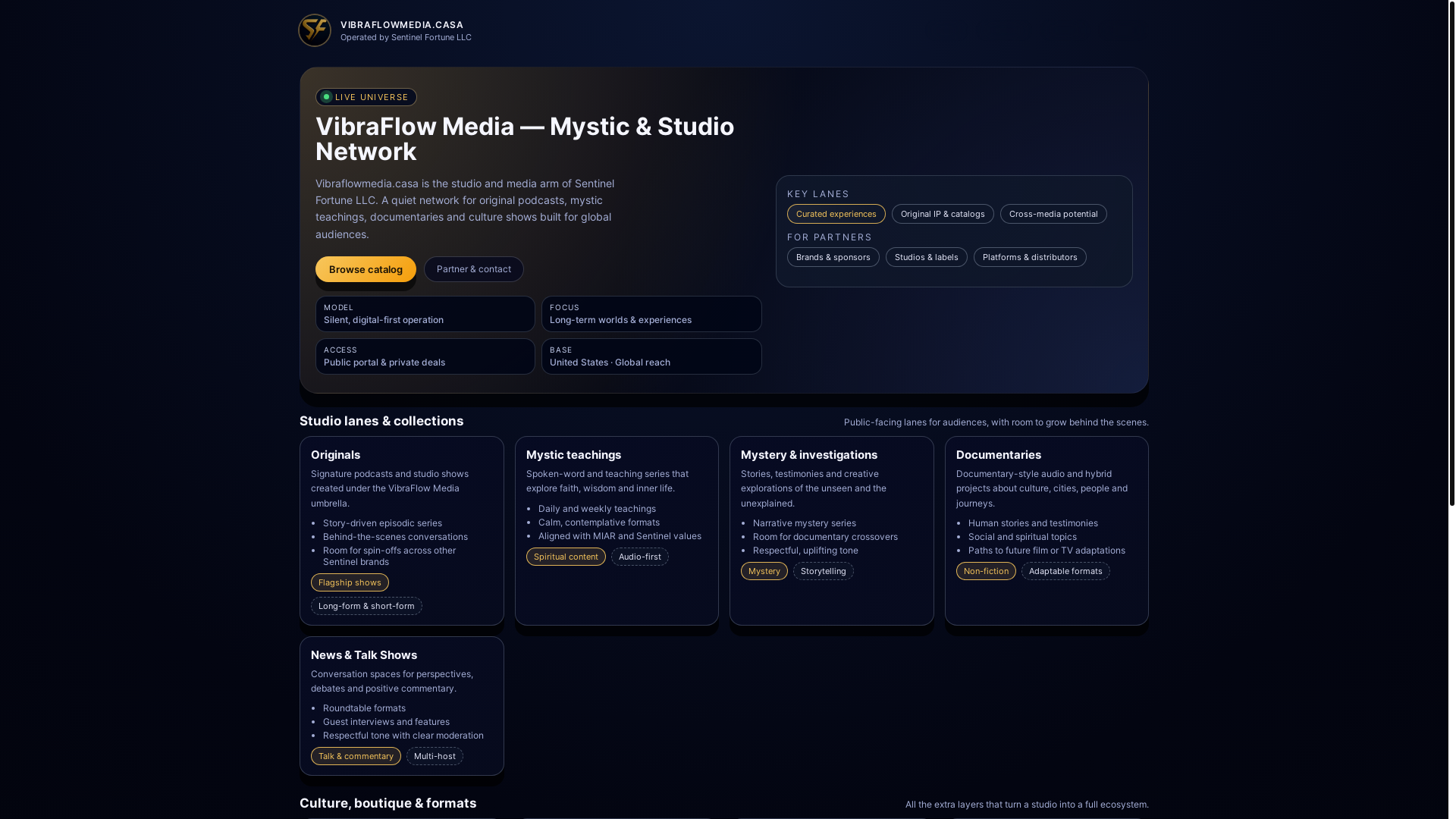Click the Culture, boutique & formats heading
This screenshot has height=819, width=1456.
point(388,803)
